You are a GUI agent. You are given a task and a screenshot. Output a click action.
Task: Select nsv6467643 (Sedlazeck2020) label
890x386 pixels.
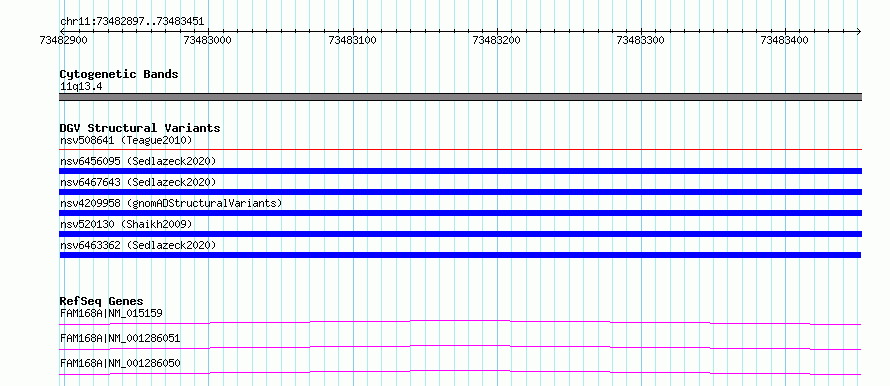138,182
